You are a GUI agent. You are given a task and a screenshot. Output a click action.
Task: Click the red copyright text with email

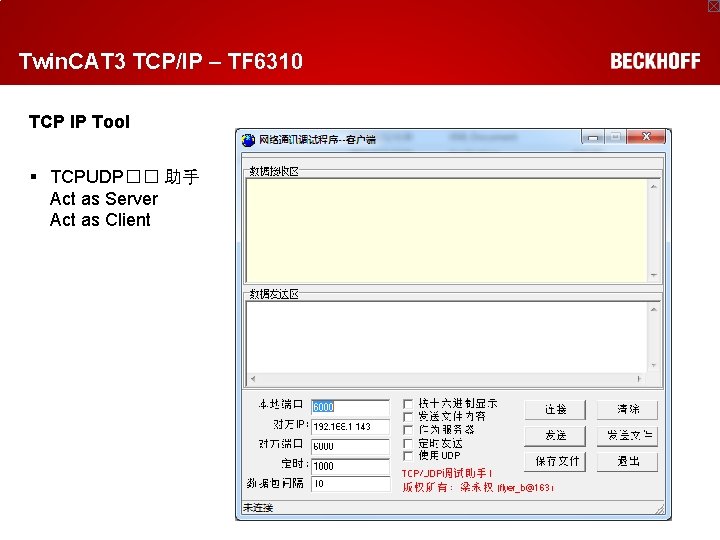click(x=478, y=487)
